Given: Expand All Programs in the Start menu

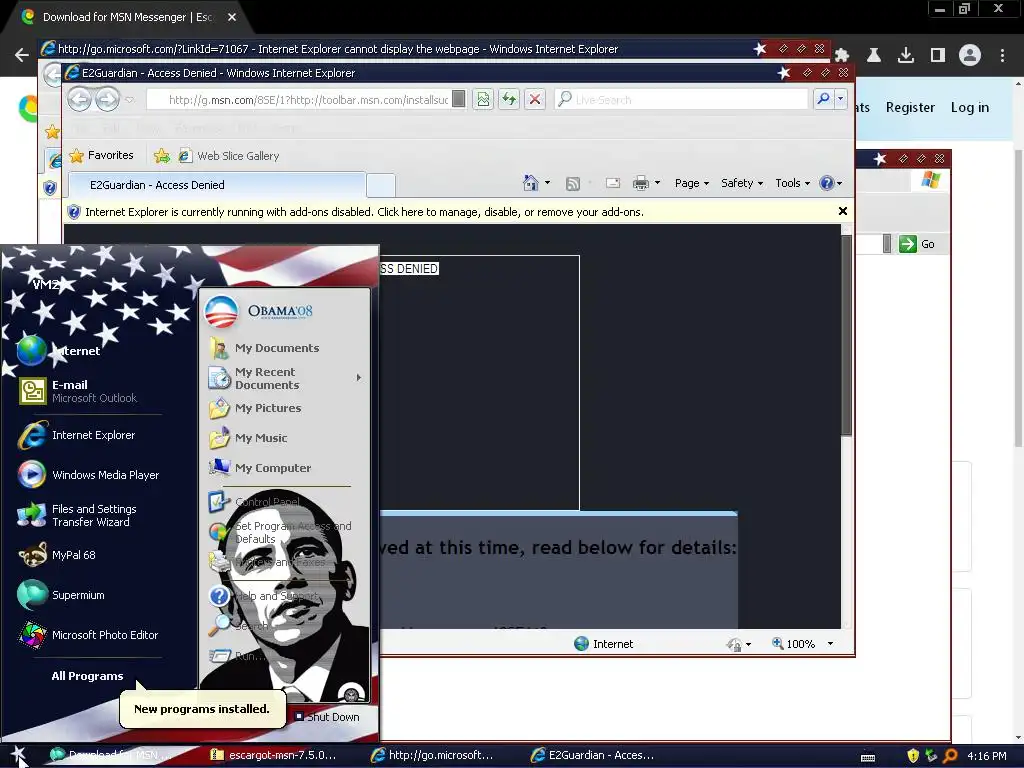Looking at the screenshot, I should (88, 676).
